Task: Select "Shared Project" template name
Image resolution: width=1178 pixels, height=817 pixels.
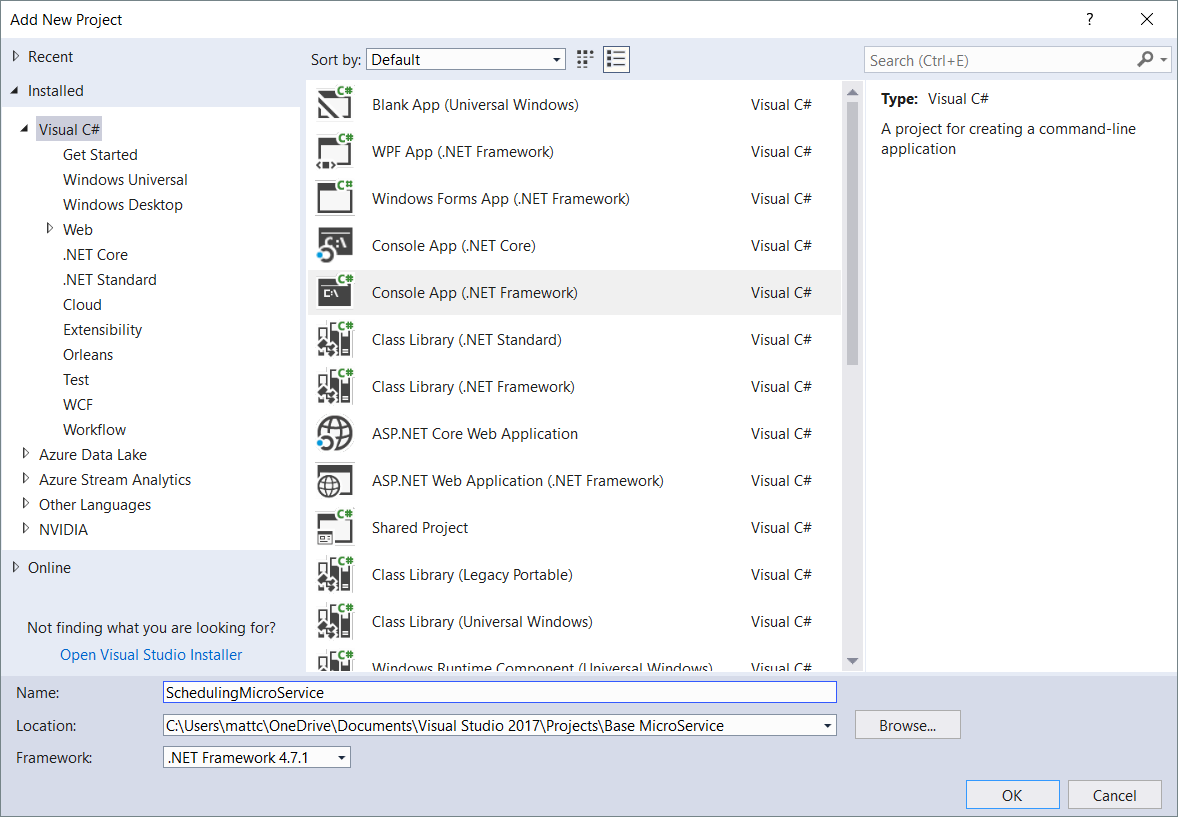Action: (420, 528)
